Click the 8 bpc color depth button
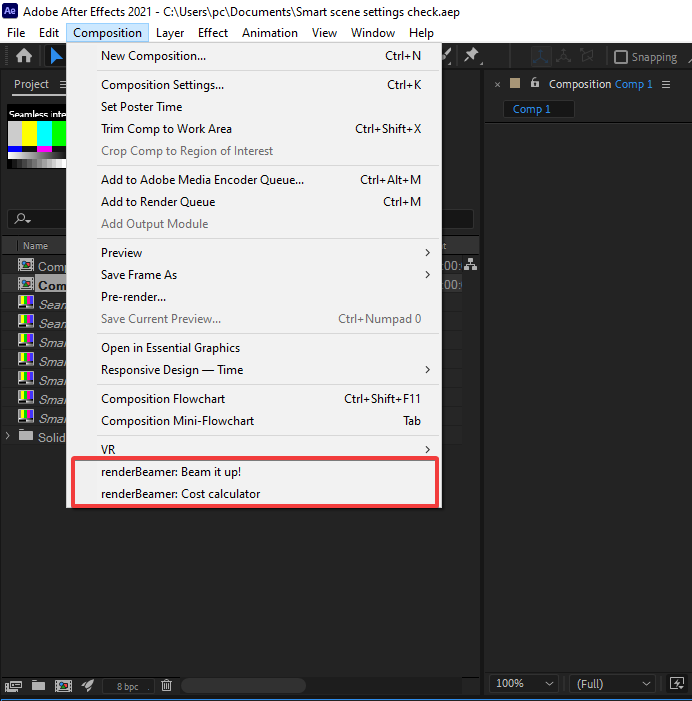Screen dimensions: 692x701 point(127,686)
